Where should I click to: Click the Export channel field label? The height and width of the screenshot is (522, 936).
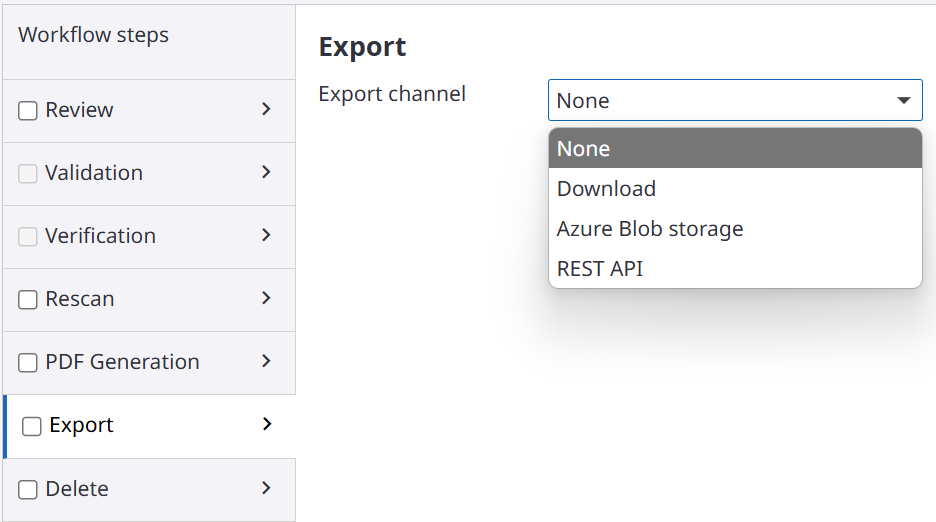coord(392,94)
